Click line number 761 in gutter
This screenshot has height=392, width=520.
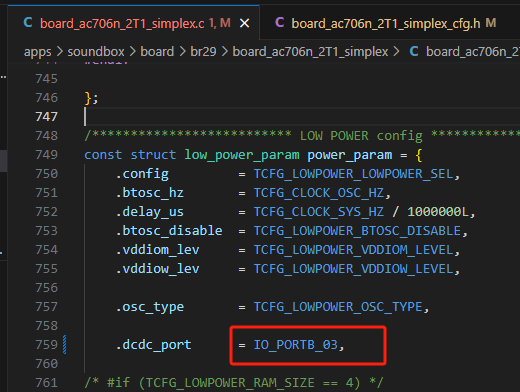(46, 383)
